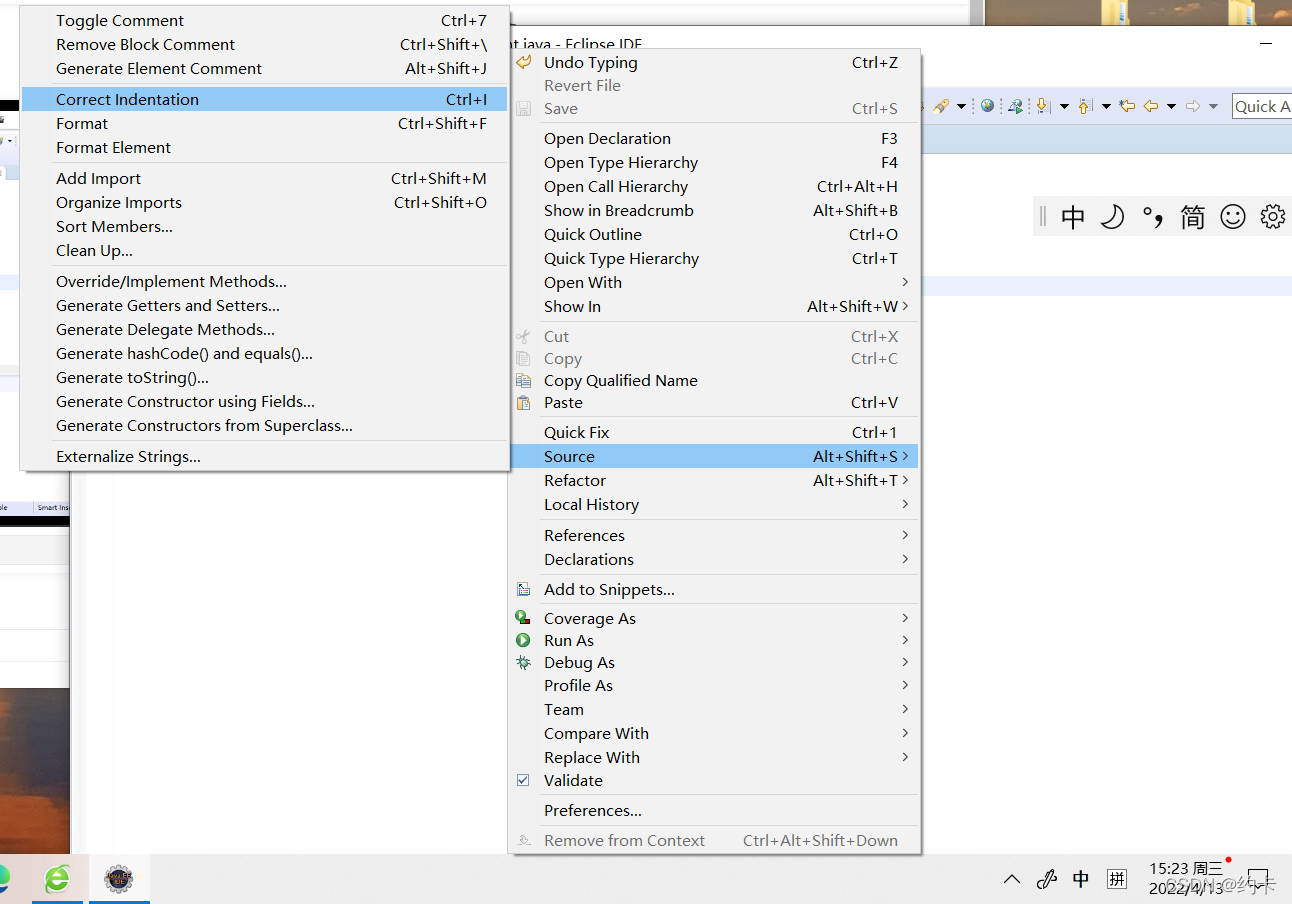Select Sort Members... menu item
This screenshot has width=1292, height=904.
point(264,227)
